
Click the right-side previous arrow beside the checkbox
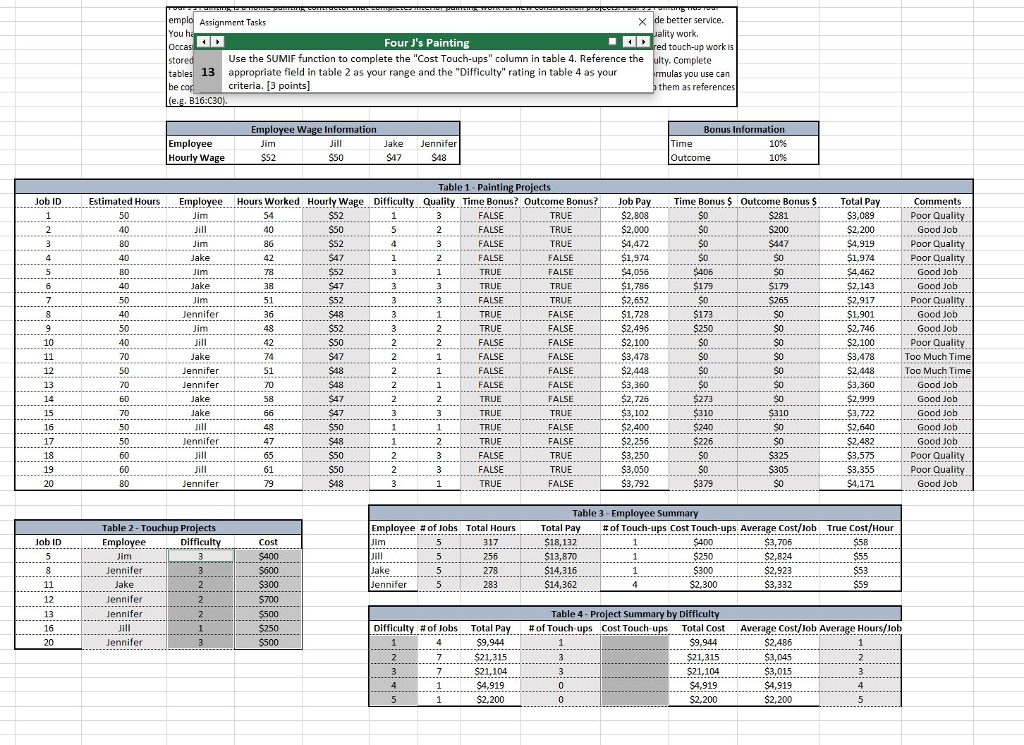click(628, 42)
